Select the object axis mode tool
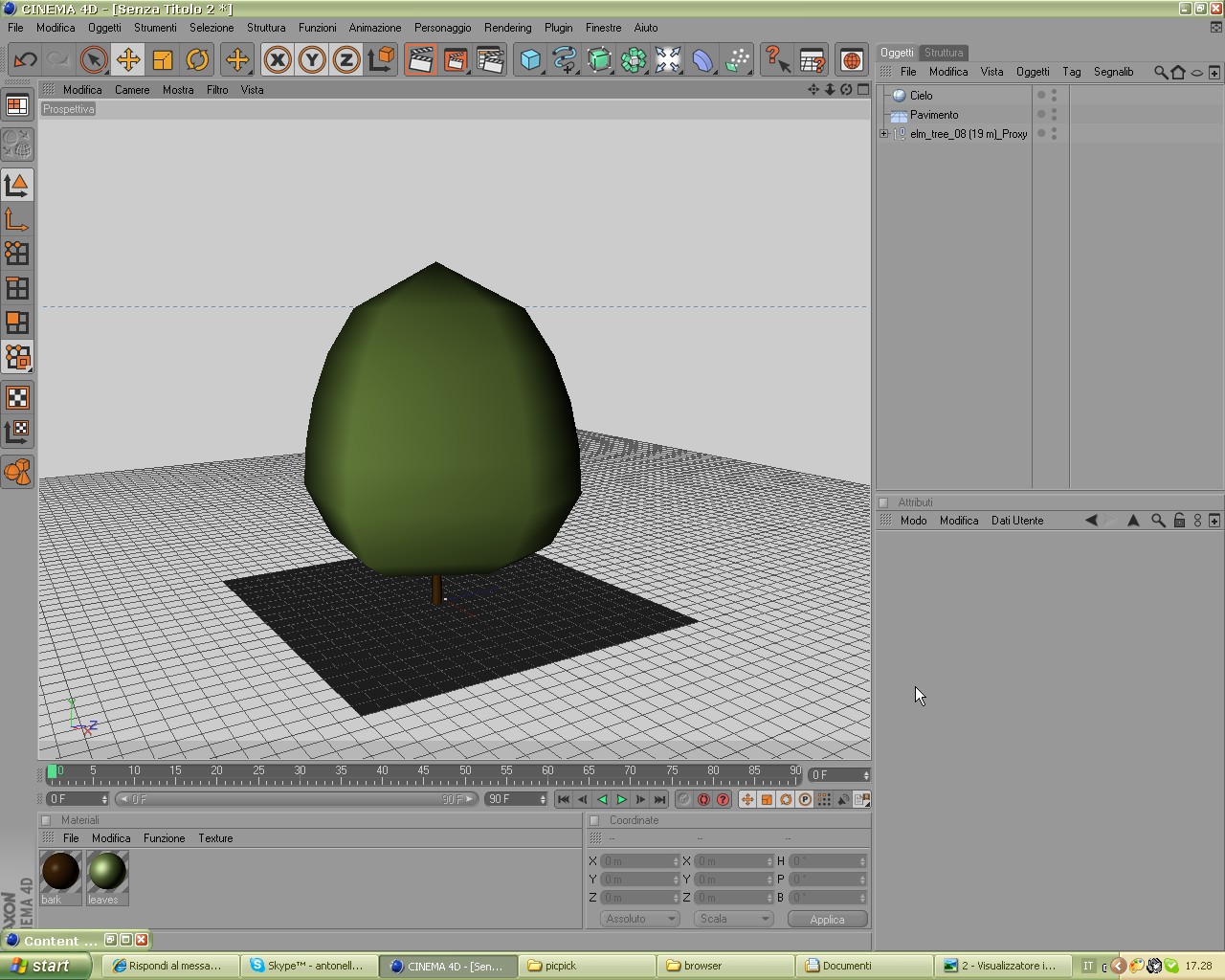 click(x=17, y=219)
